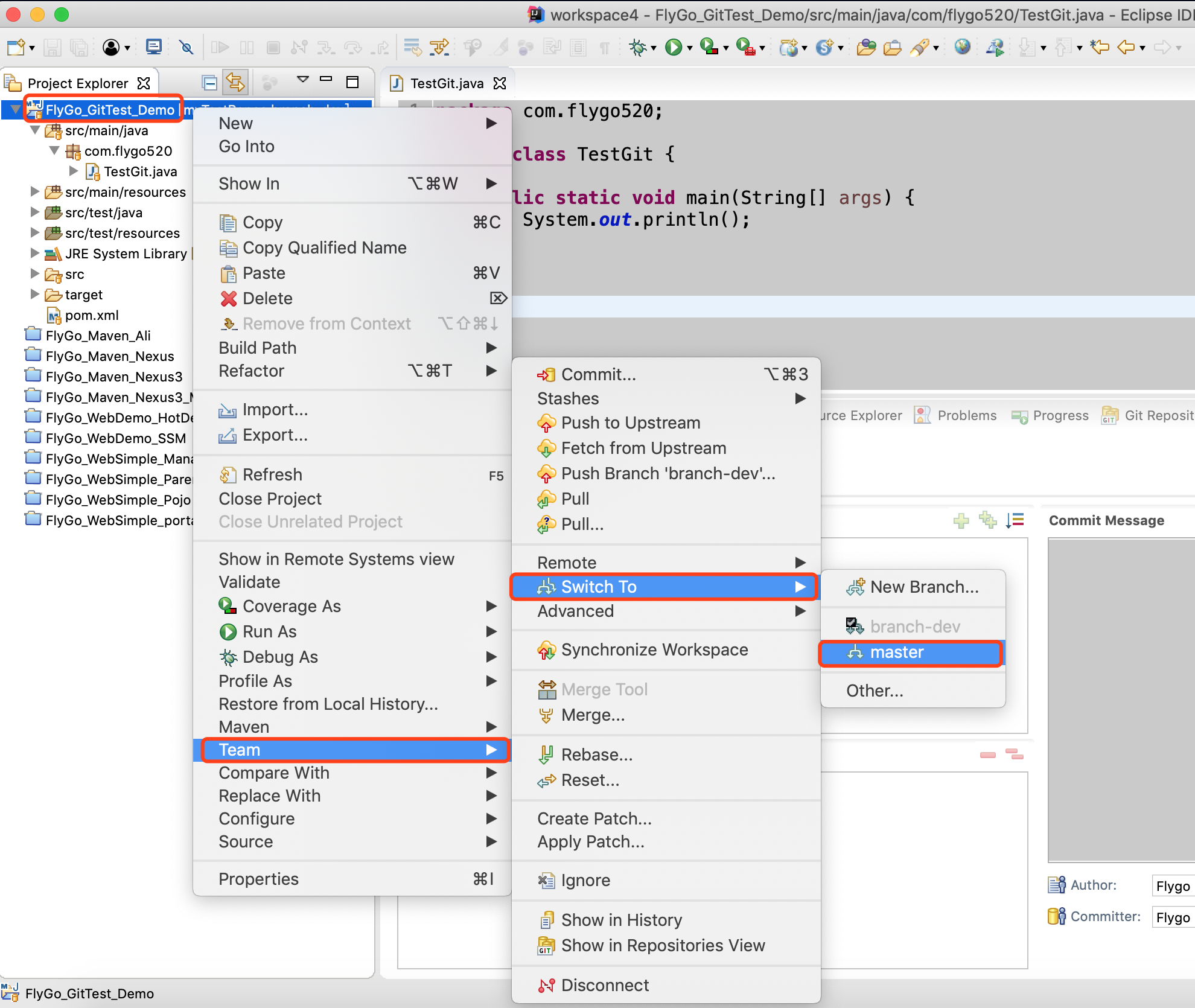The image size is (1195, 1008).
Task: Click the Collapse All icon in Project Explorer
Action: click(209, 83)
